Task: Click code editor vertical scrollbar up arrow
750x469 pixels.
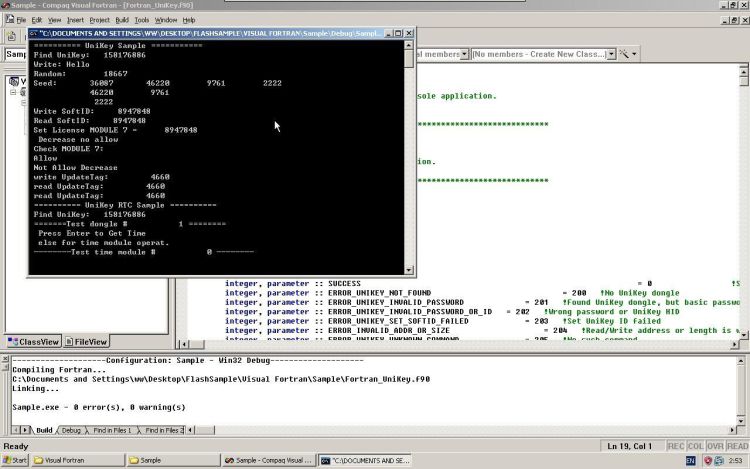Action: point(744,72)
